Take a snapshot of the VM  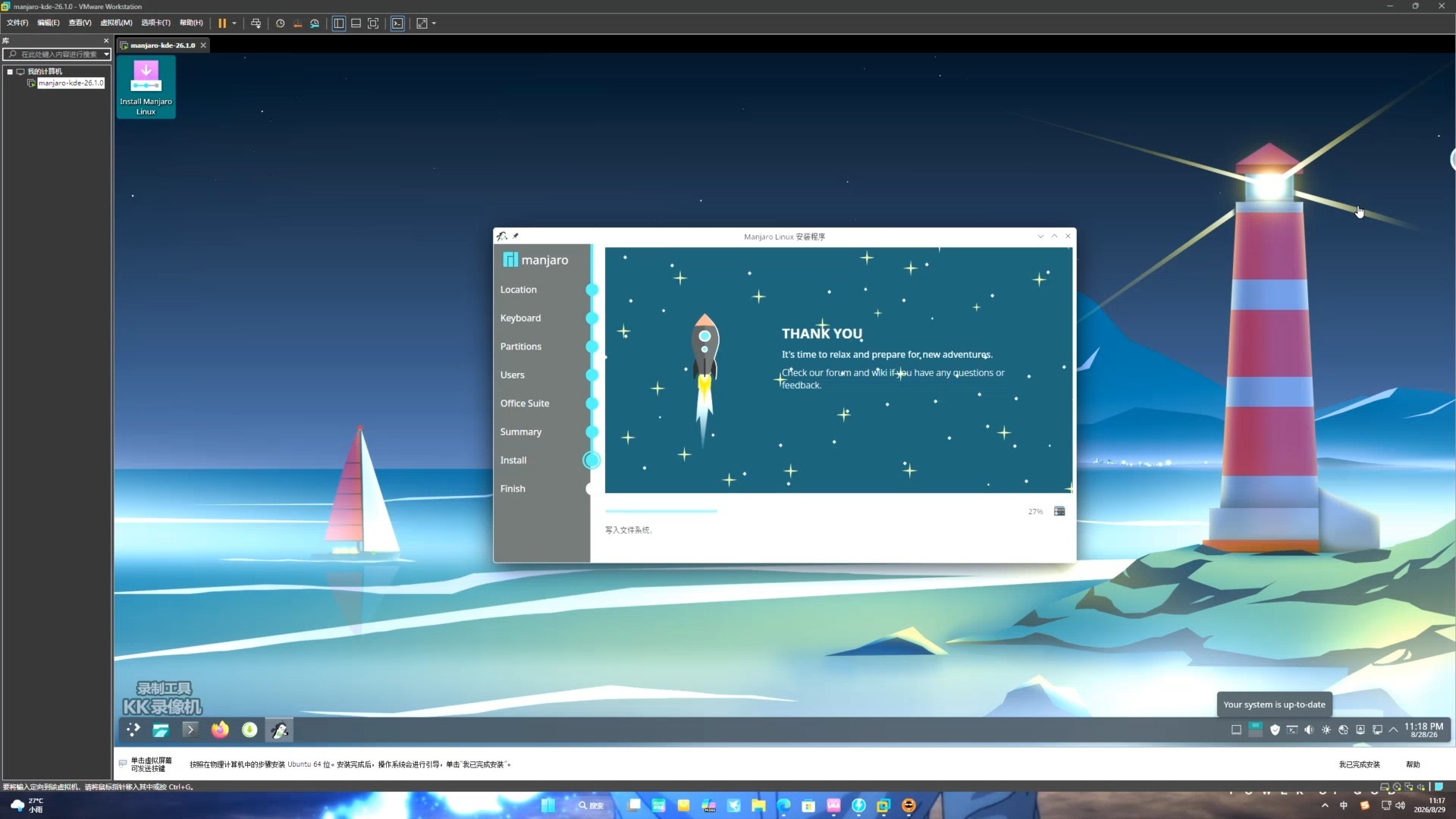(280, 24)
